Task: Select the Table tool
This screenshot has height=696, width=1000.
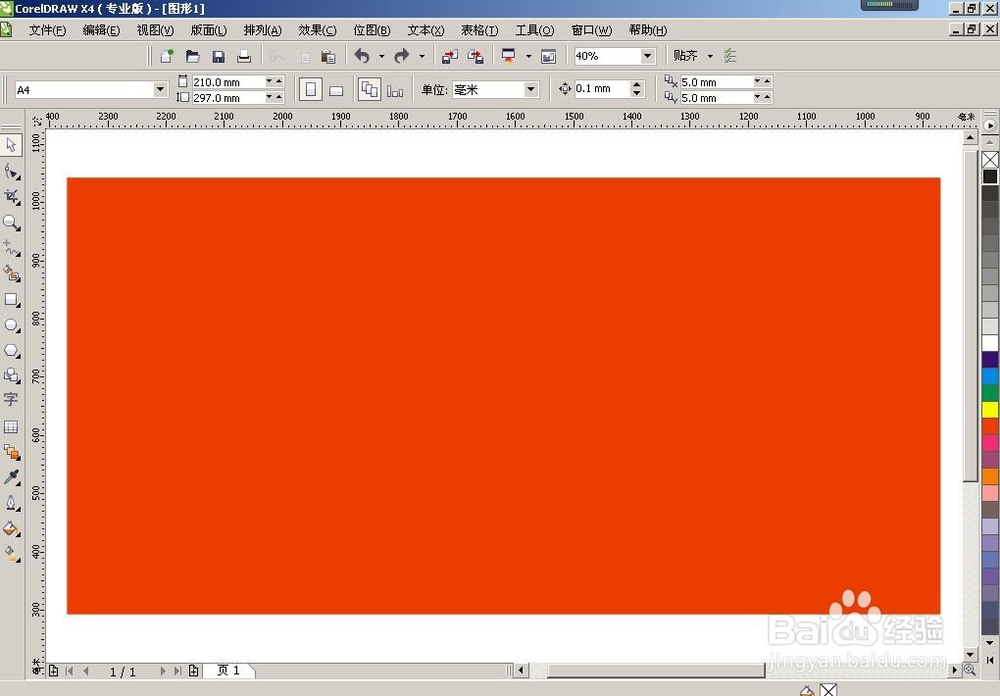Action: (11, 426)
